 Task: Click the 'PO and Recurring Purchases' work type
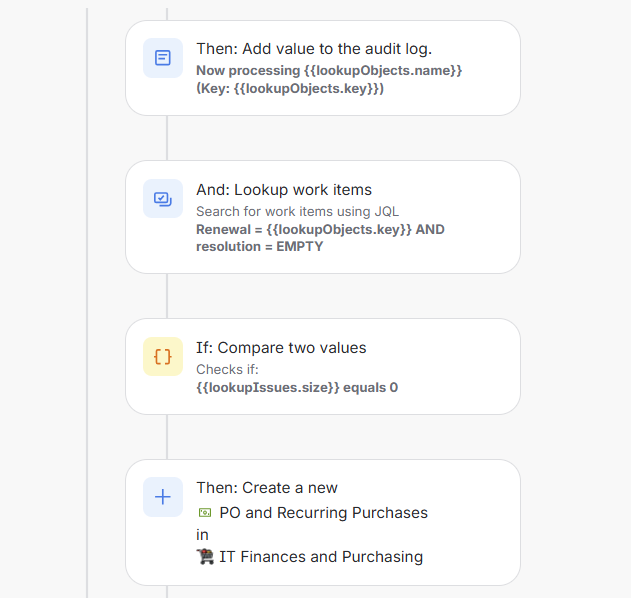tap(323, 513)
